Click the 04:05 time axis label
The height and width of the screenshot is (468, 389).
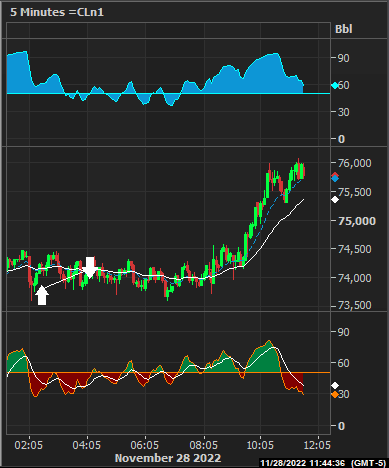coord(87,445)
